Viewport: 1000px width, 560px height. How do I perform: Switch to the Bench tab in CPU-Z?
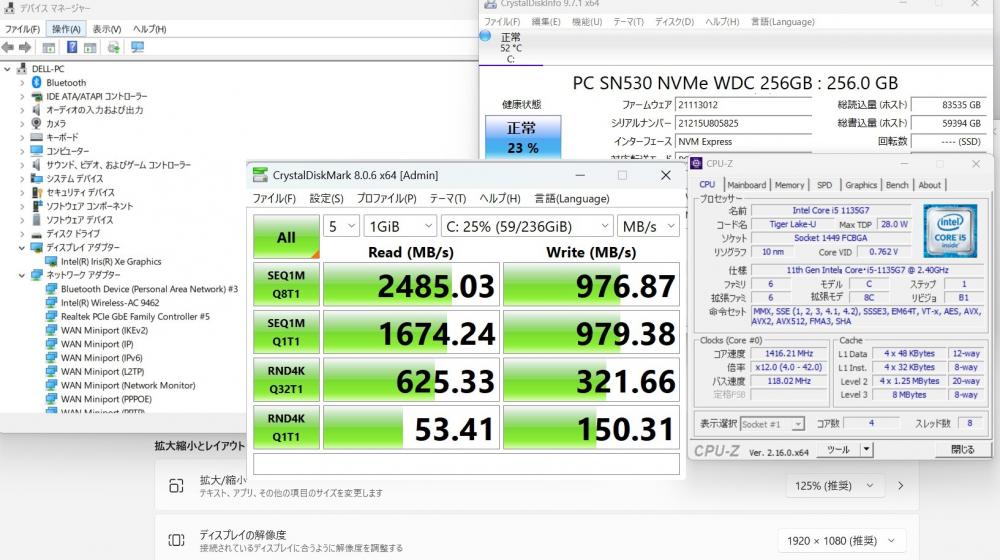[897, 185]
